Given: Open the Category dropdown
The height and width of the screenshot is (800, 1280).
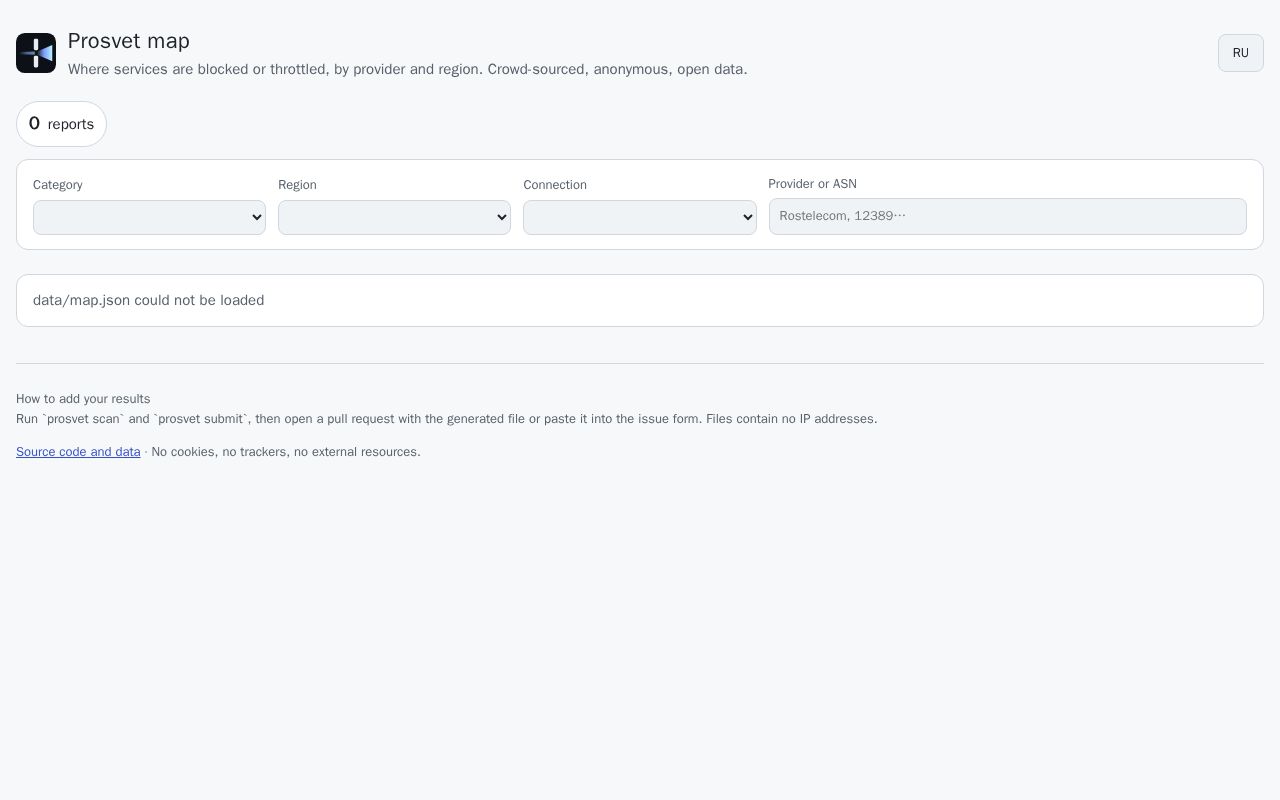Looking at the screenshot, I should coord(149,217).
